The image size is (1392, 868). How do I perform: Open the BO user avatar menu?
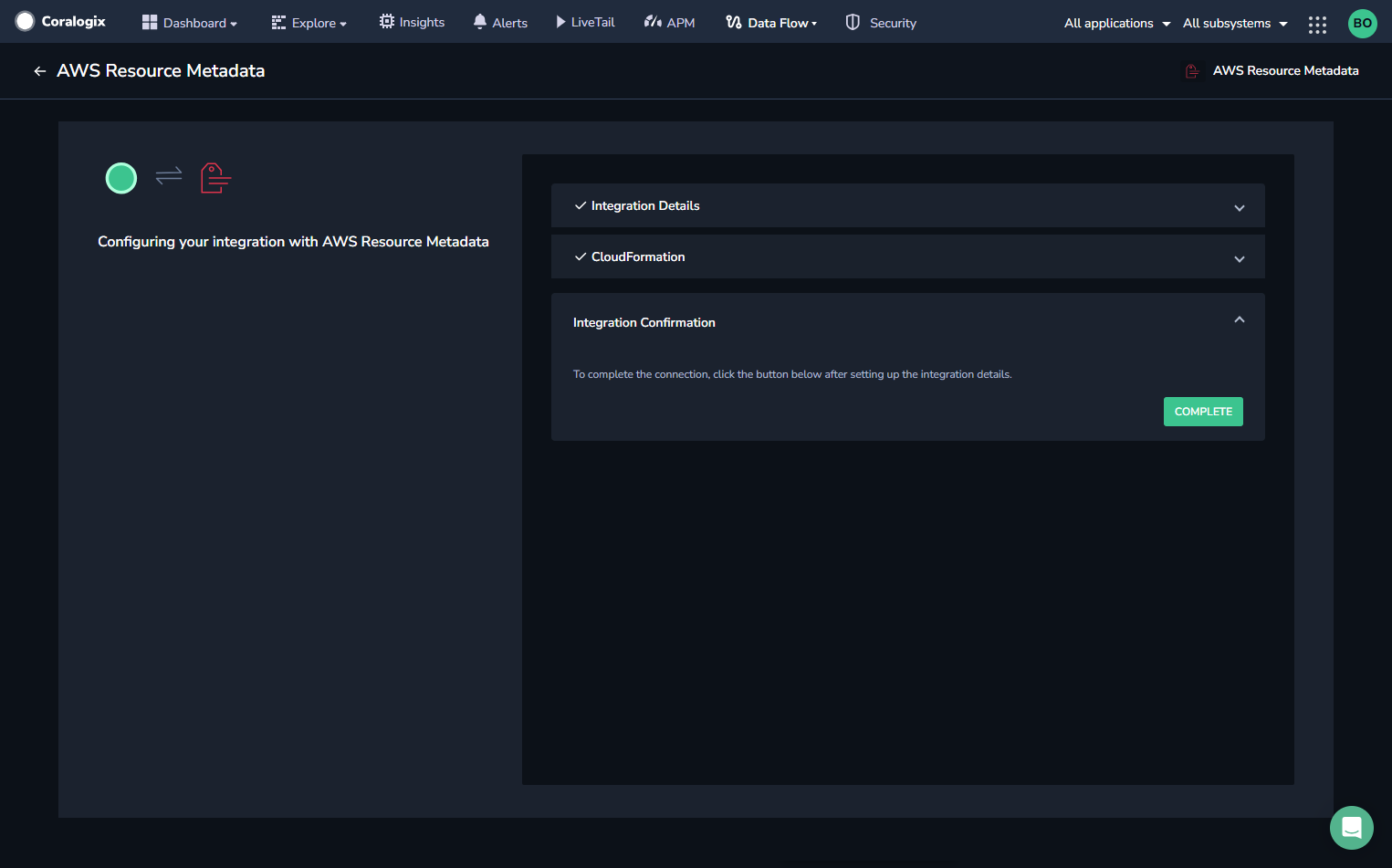point(1362,23)
